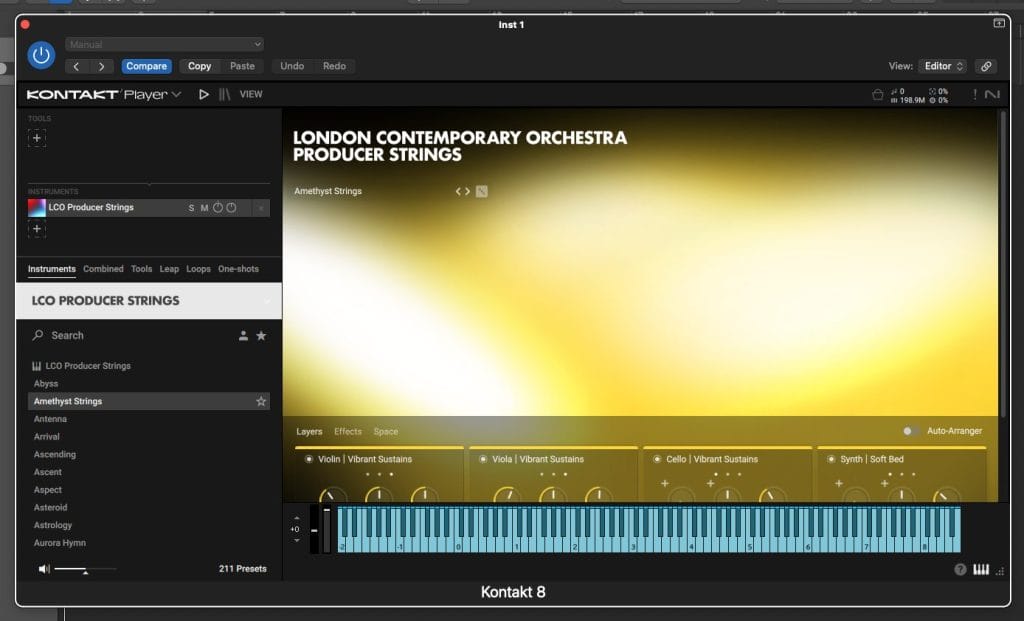Click the shopping bag icon in Kontakt header
The image size is (1024, 621).
click(x=878, y=93)
